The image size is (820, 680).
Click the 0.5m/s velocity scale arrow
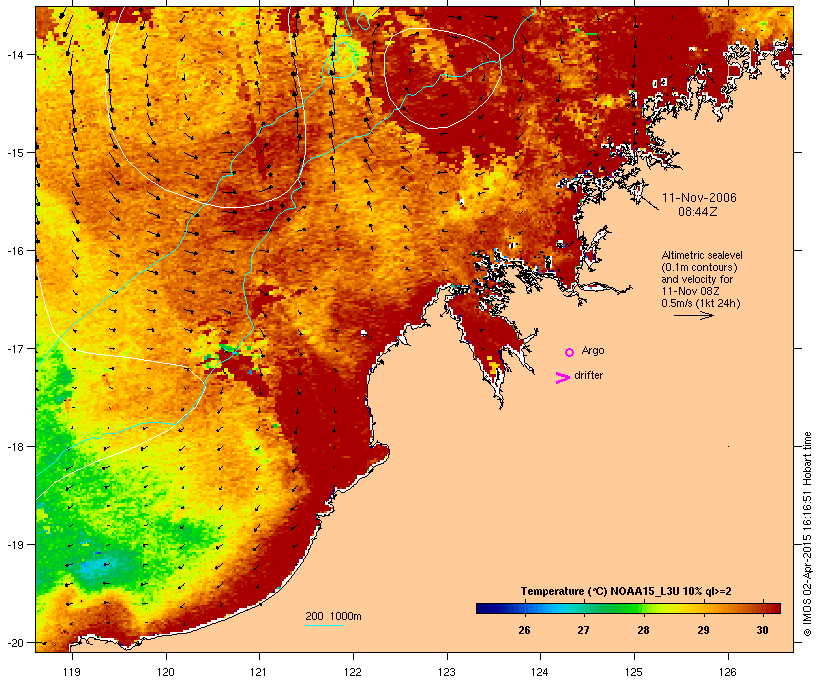[693, 315]
